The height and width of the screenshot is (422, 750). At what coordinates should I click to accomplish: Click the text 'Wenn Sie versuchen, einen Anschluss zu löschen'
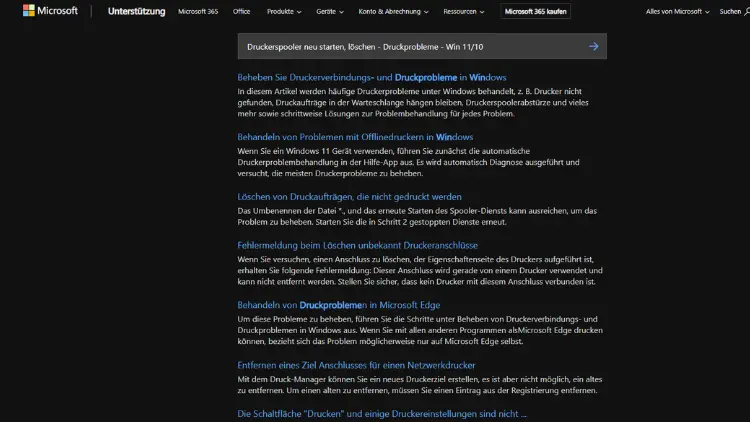(322, 259)
